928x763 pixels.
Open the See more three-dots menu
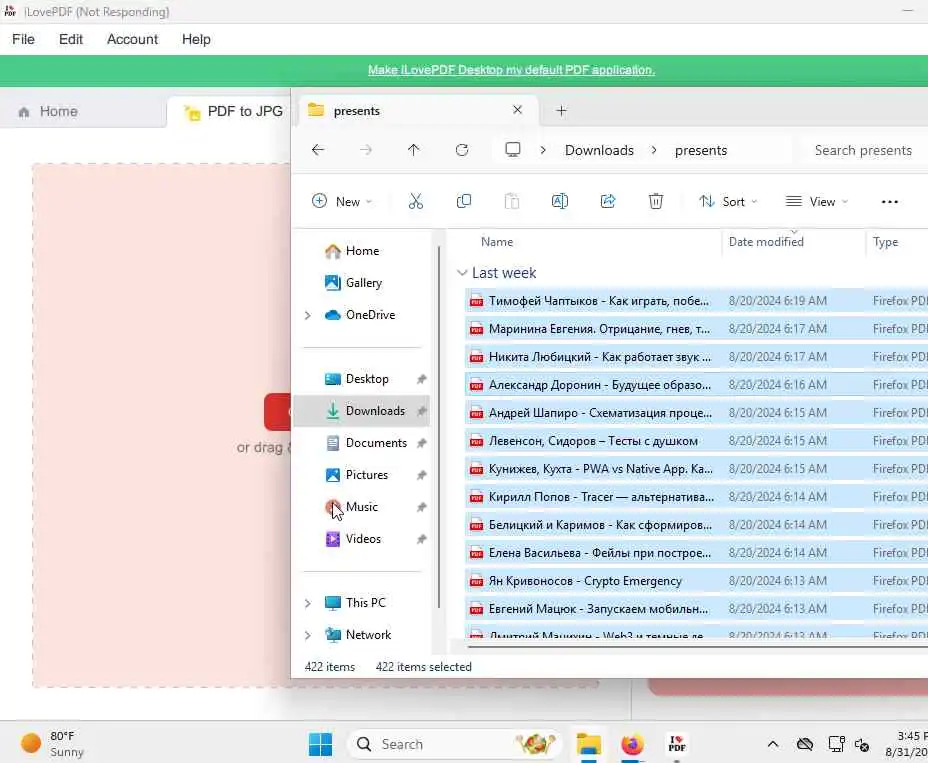pos(890,202)
